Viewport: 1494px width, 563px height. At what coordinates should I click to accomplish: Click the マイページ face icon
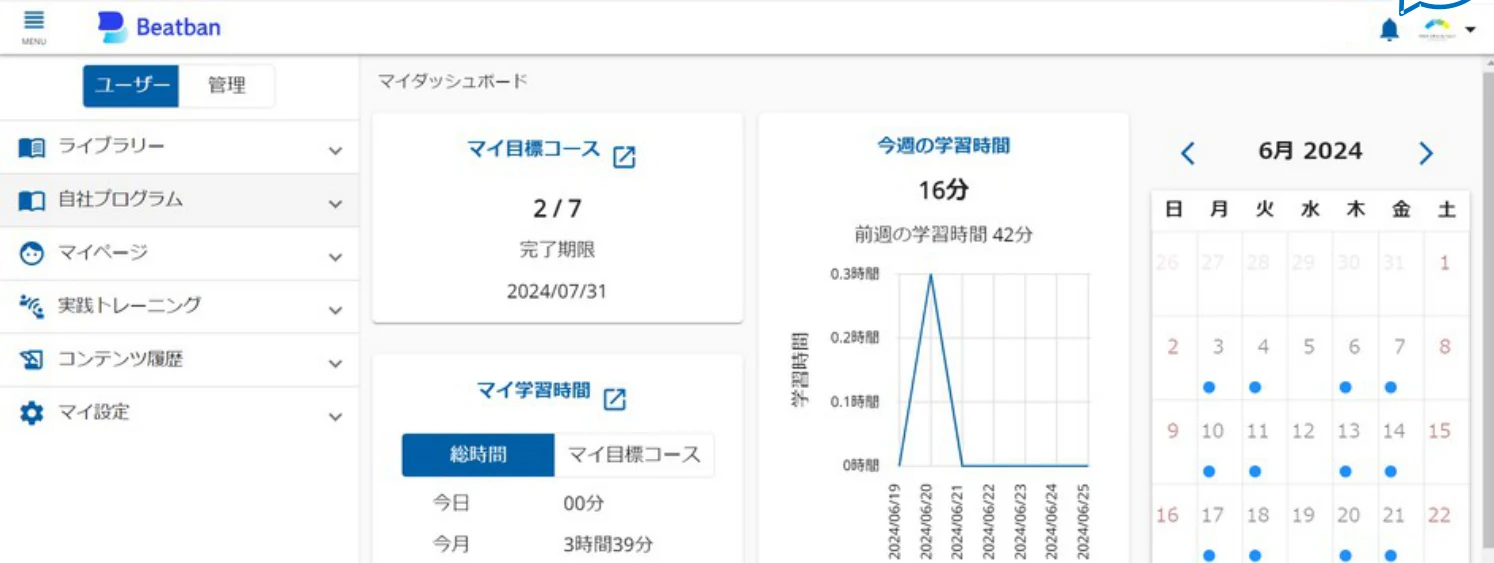coord(32,254)
